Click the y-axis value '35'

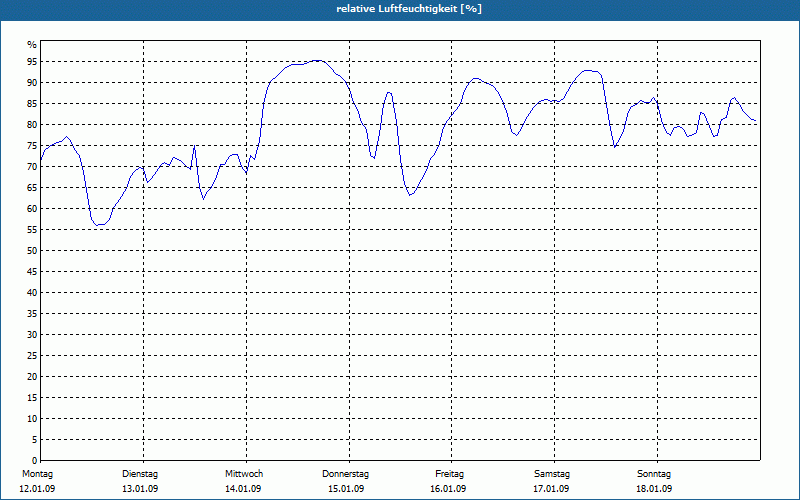pos(32,314)
